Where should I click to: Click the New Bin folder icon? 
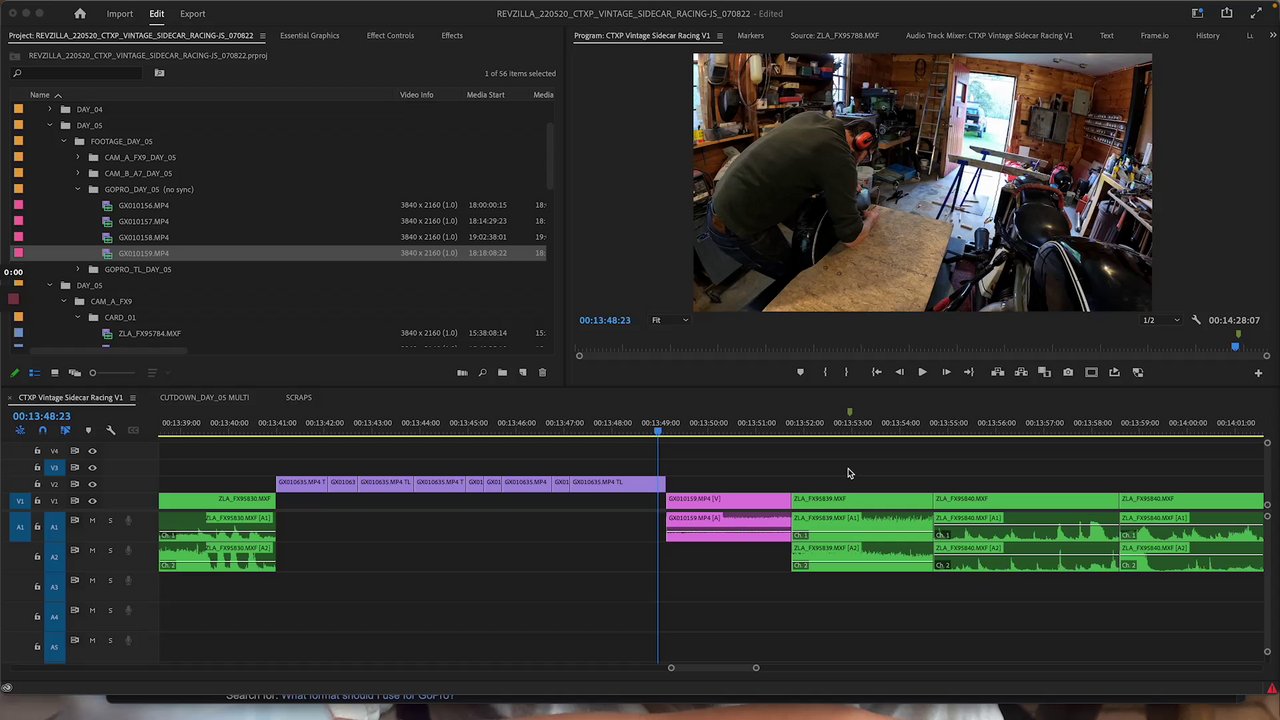(x=502, y=373)
